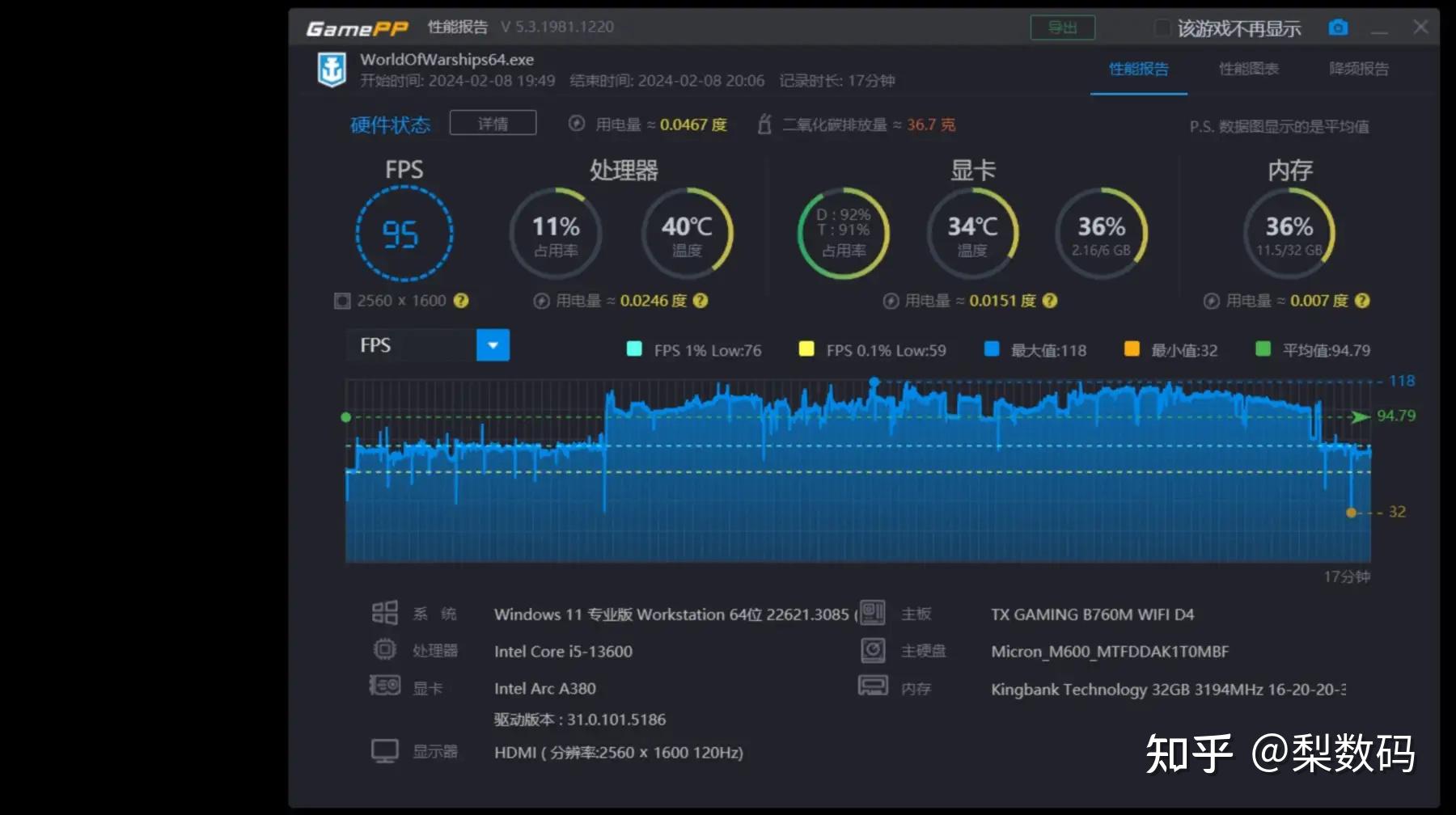This screenshot has height=815, width=1456.
Task: Click the screenshot camera icon
Action: (x=1338, y=27)
